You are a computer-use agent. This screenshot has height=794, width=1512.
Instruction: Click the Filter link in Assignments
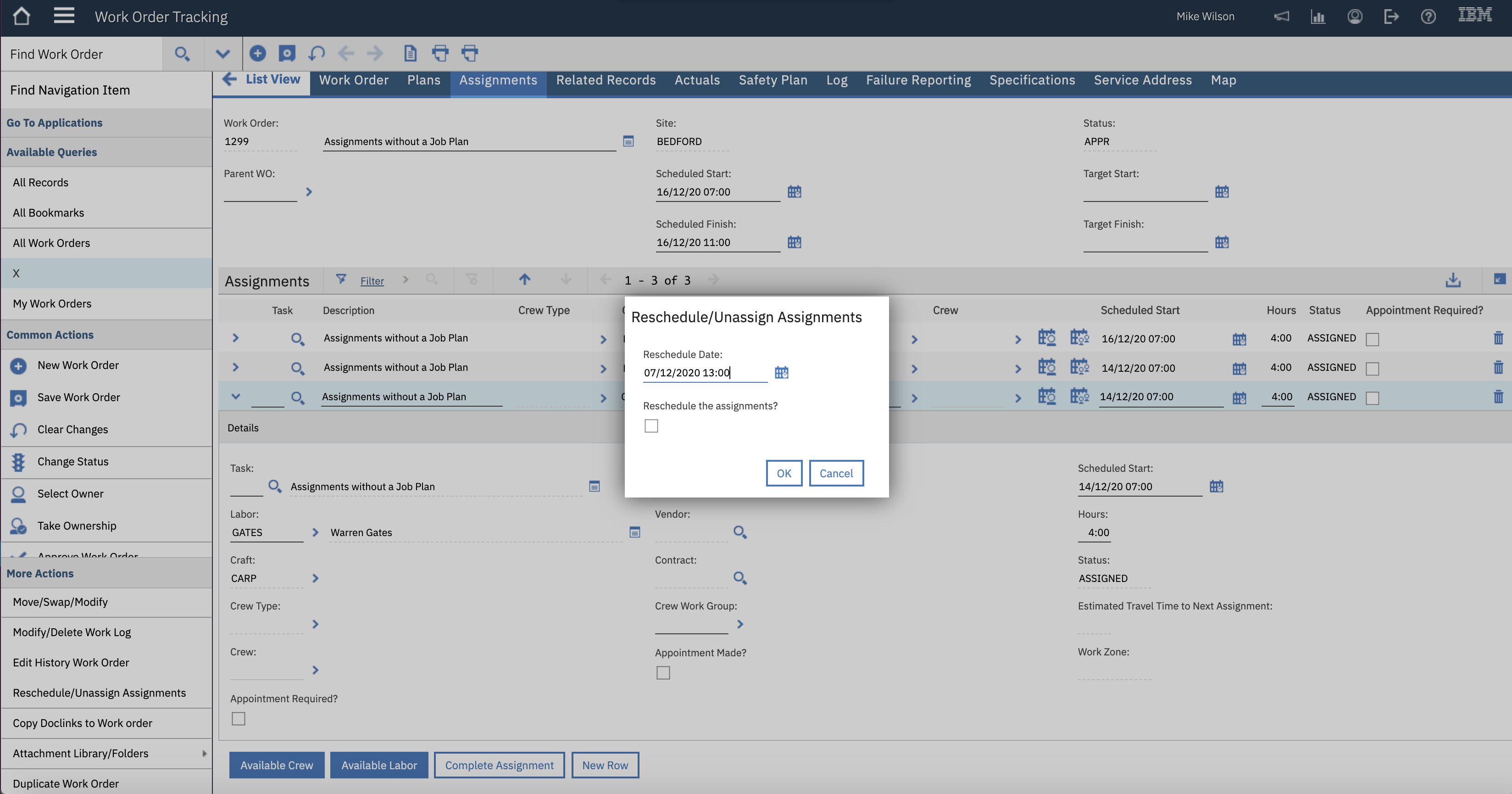coord(372,281)
